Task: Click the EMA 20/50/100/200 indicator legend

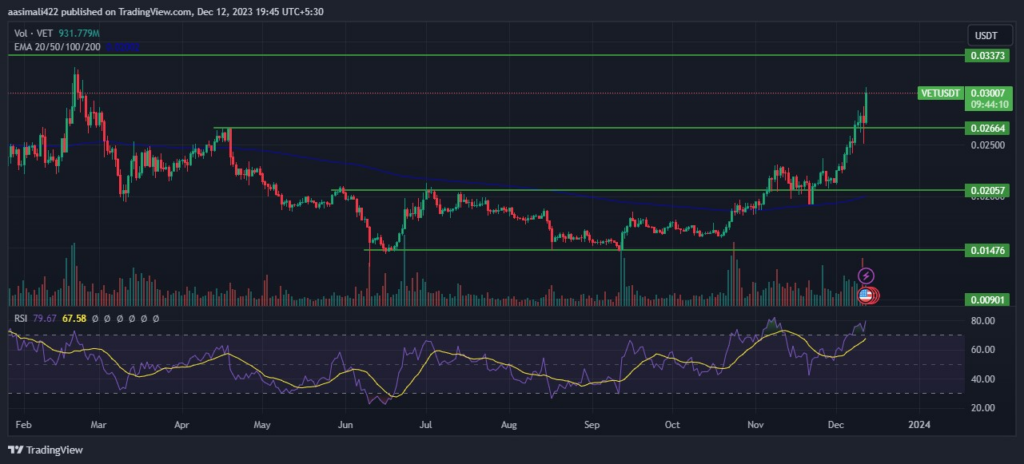Action: 57,46
